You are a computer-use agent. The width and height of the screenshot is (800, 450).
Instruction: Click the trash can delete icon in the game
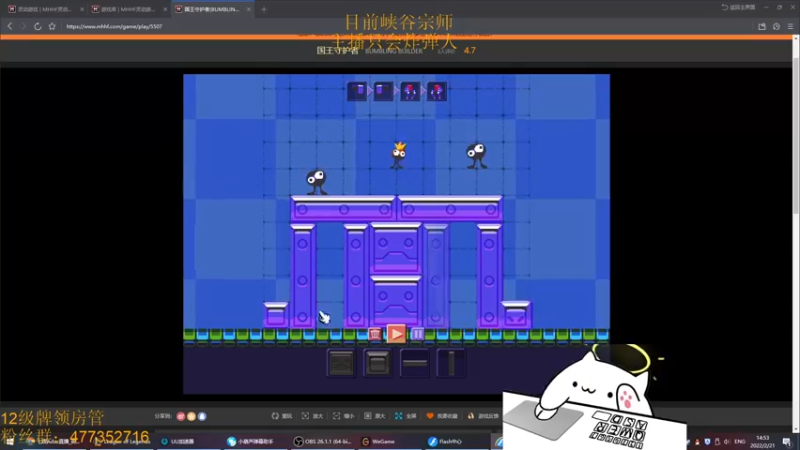tap(375, 334)
